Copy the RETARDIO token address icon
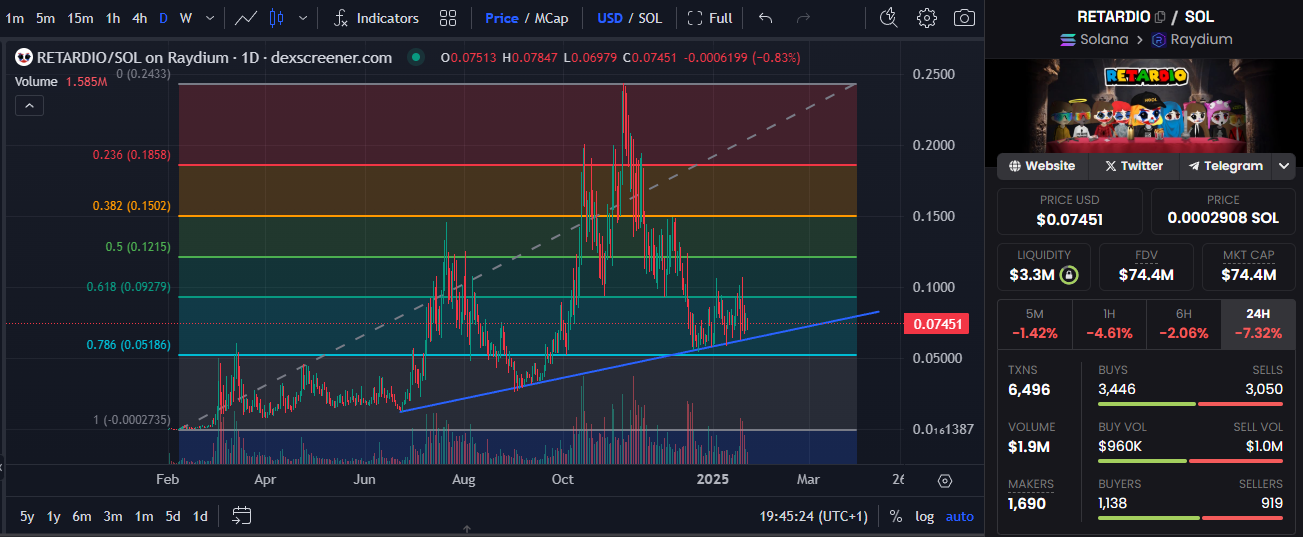1303x537 pixels. [x=1160, y=17]
